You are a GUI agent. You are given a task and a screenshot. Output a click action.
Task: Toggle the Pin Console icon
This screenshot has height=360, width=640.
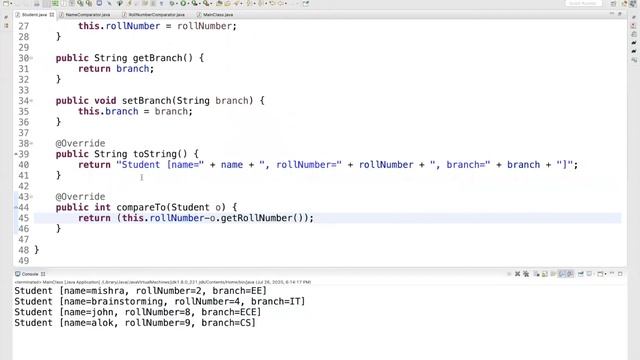click(580, 274)
